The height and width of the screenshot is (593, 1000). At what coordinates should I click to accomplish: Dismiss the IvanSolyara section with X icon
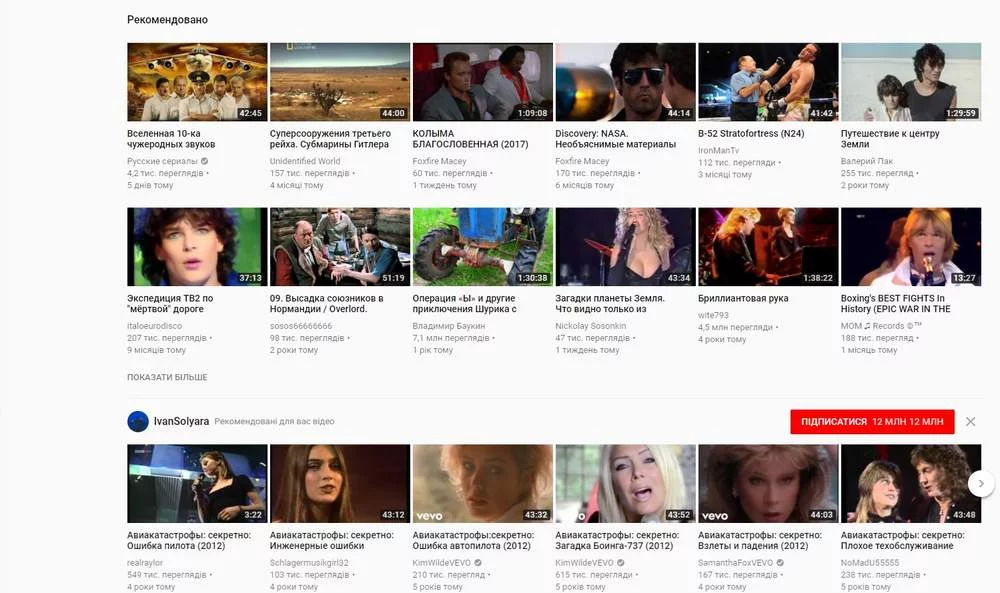[x=970, y=421]
